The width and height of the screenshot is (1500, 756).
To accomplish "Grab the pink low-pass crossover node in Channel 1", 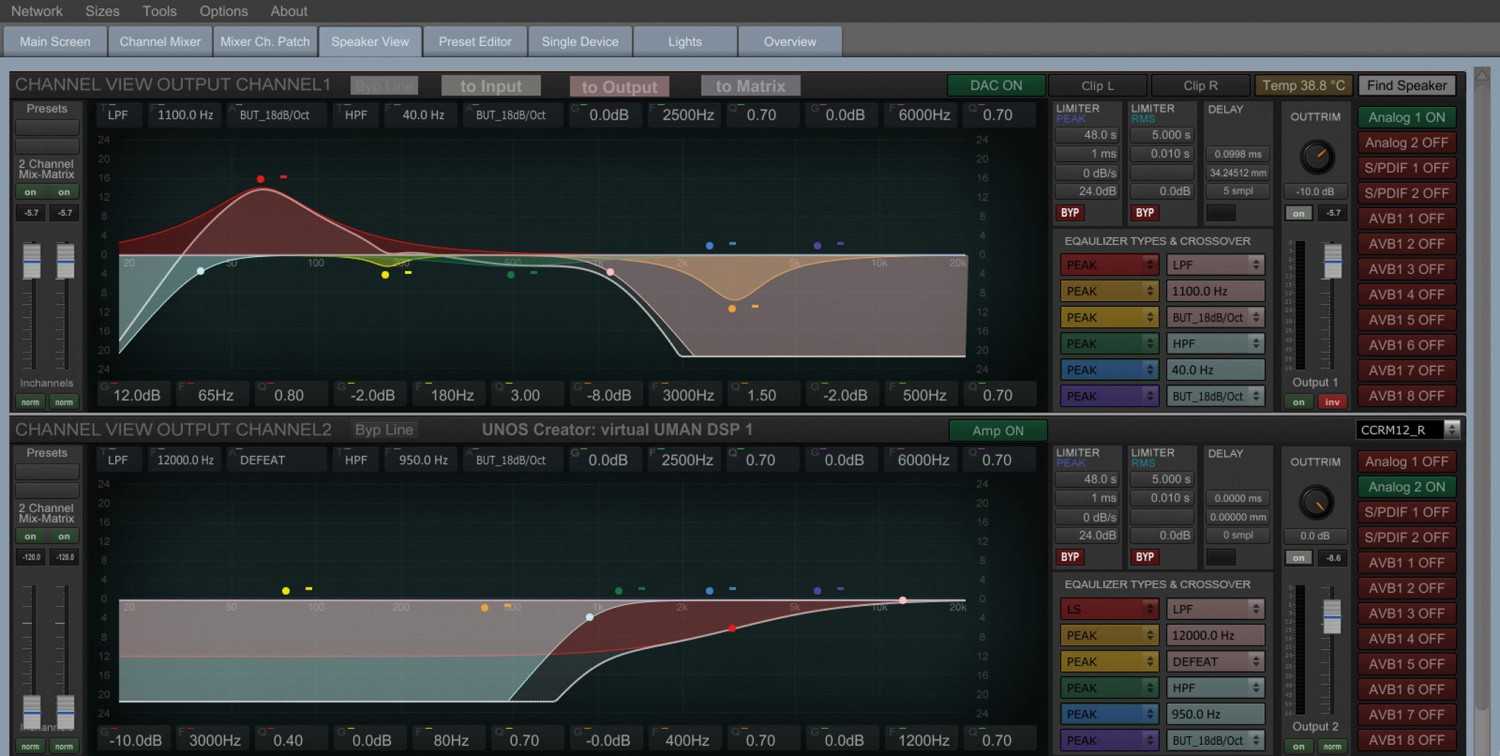I will pyautogui.click(x=610, y=272).
